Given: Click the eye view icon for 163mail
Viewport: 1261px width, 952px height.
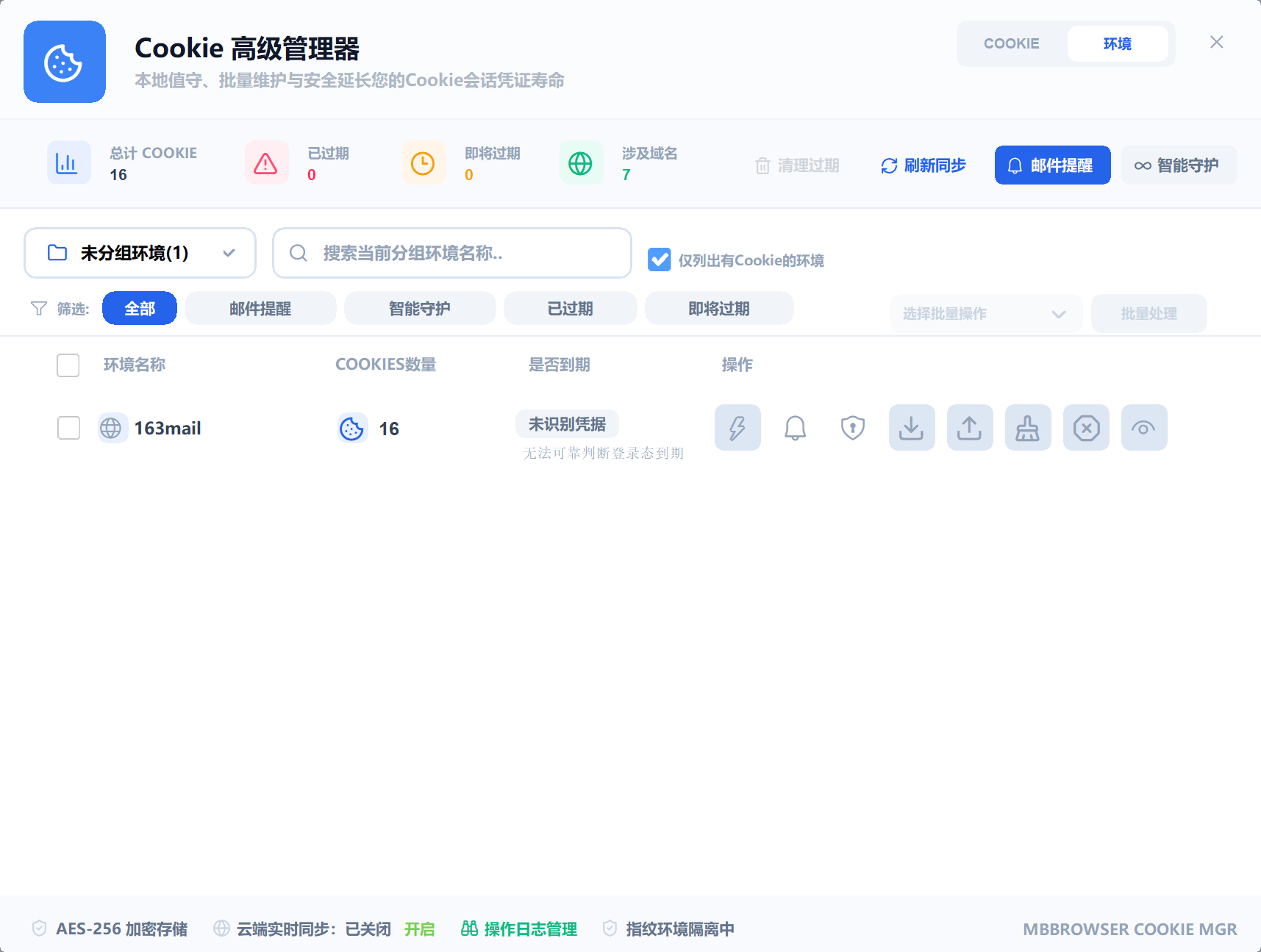Looking at the screenshot, I should 1144,427.
